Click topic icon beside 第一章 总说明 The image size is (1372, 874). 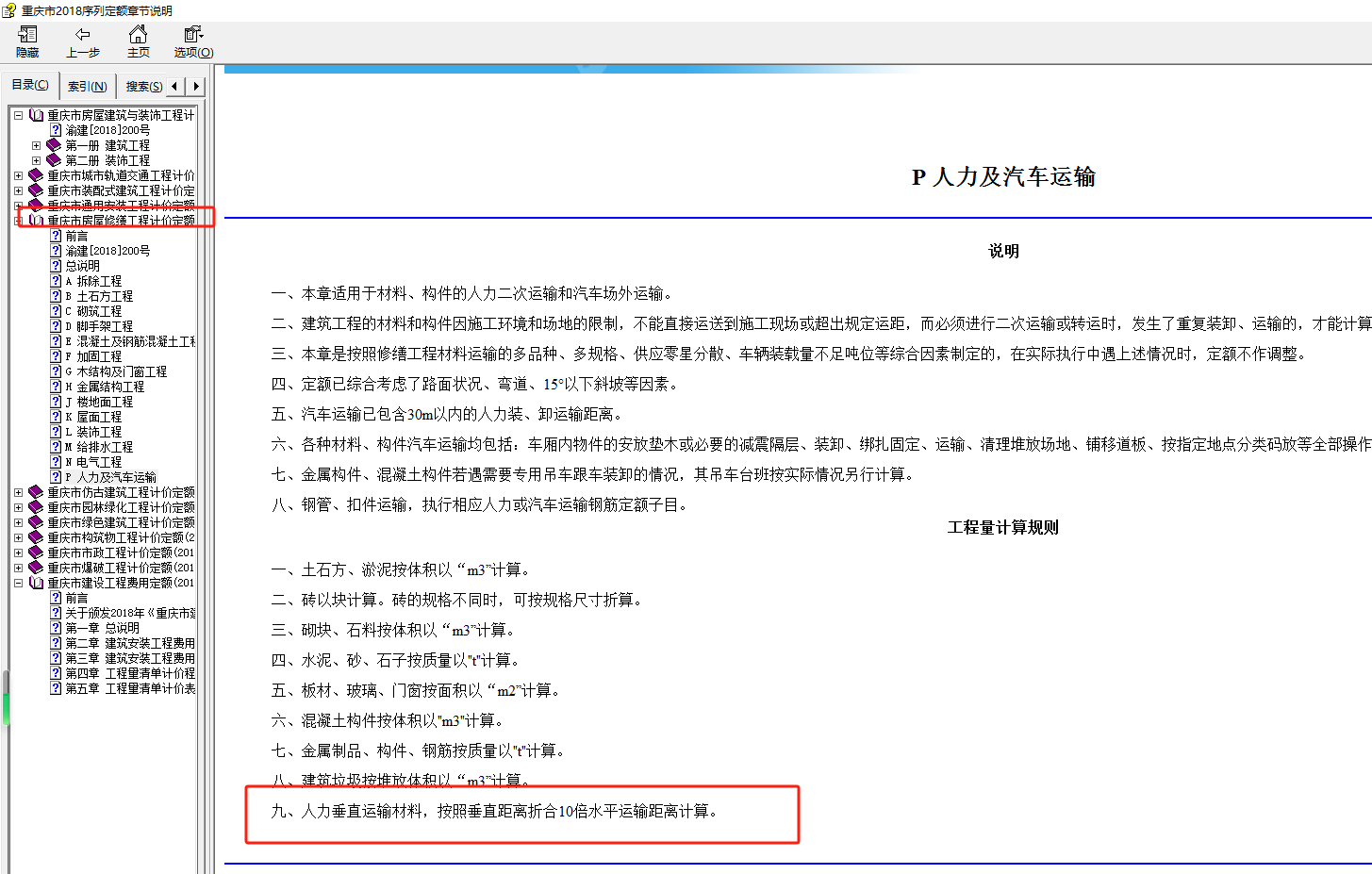click(x=56, y=628)
